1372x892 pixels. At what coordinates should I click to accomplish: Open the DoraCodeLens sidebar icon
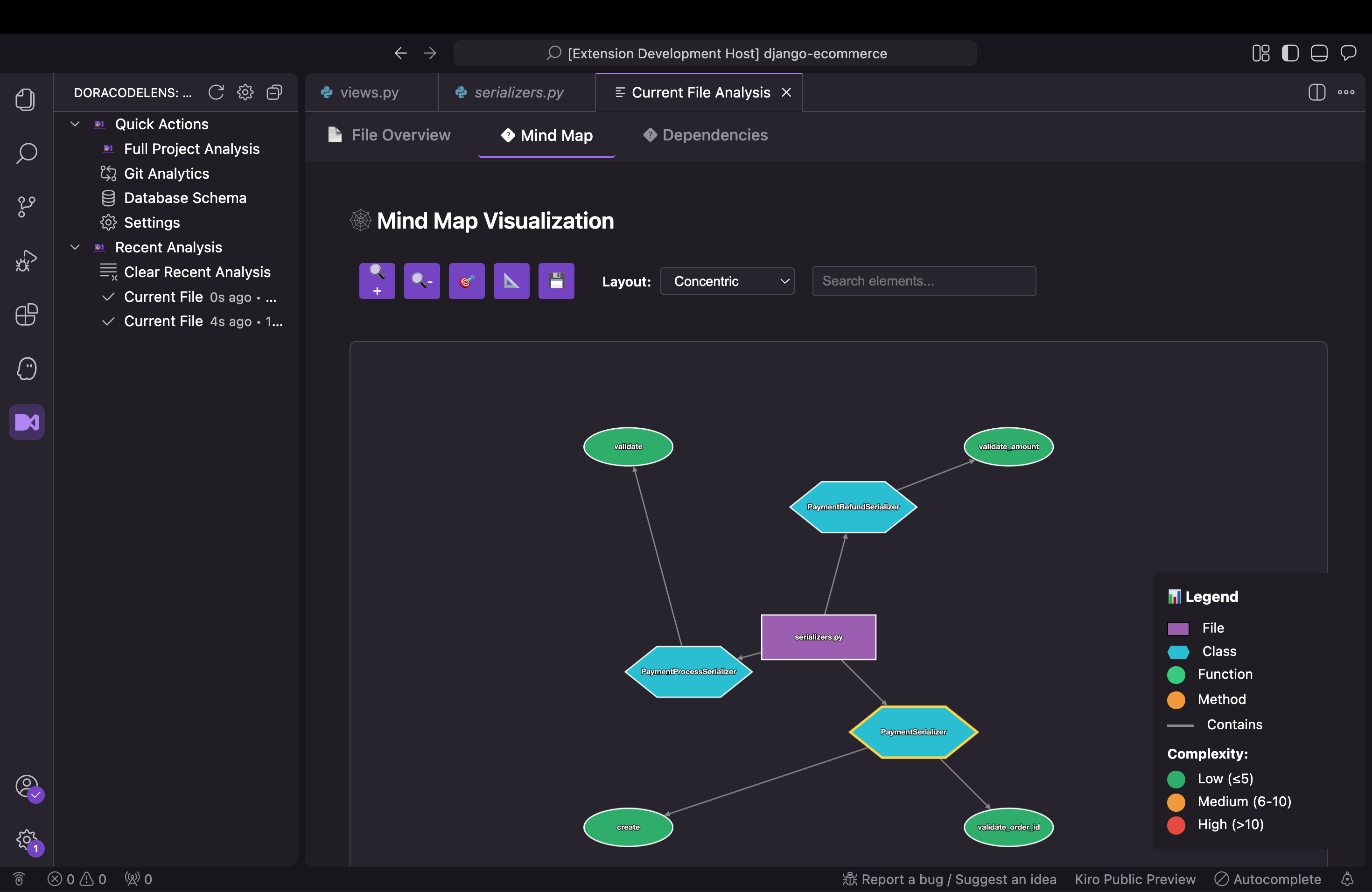(27, 422)
